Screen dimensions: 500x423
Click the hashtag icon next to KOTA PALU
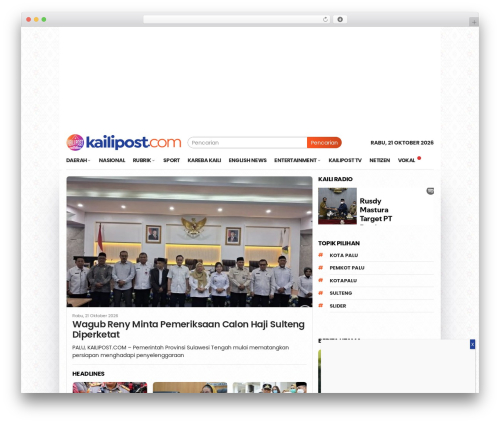click(x=321, y=255)
